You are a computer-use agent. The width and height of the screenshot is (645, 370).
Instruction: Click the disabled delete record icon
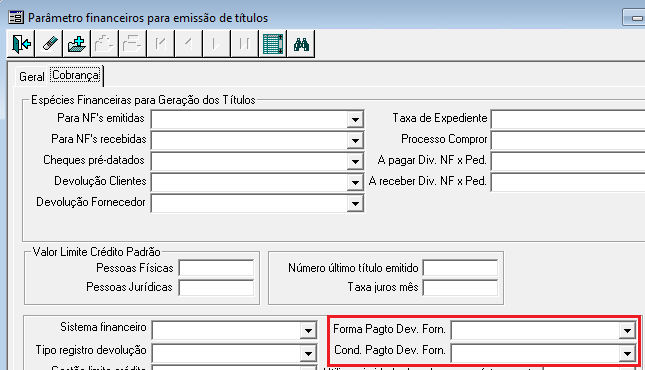[132, 44]
